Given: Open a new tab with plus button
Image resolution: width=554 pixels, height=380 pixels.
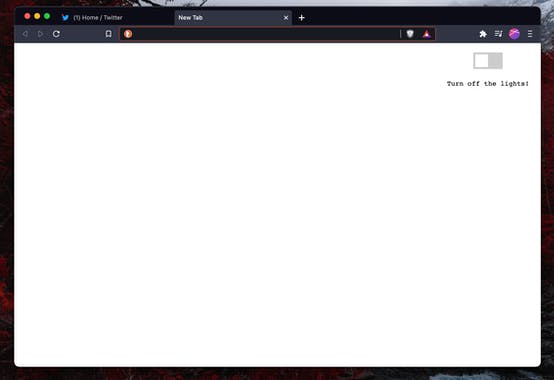Looking at the screenshot, I should 301,17.
